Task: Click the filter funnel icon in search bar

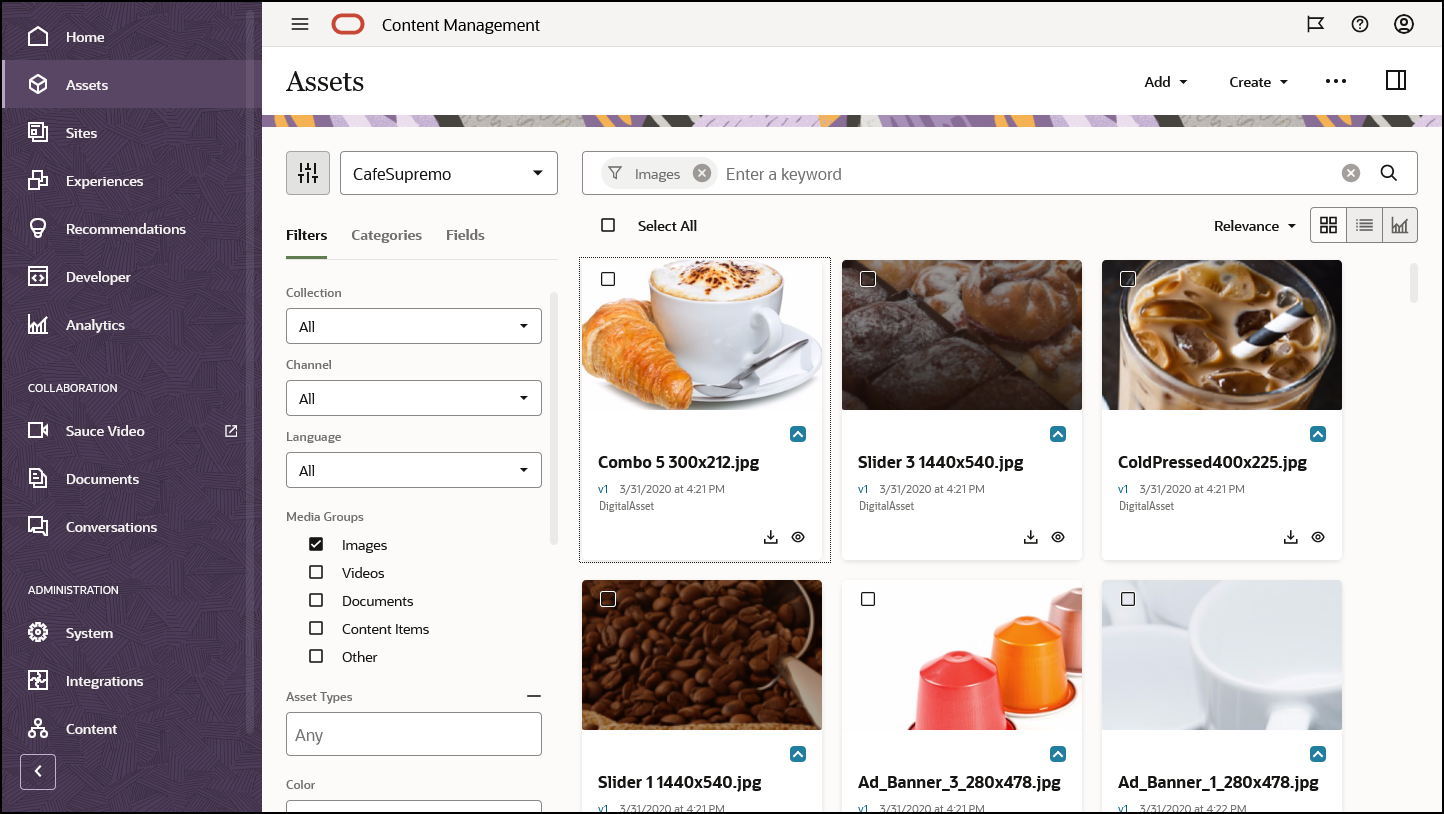Action: (x=615, y=173)
